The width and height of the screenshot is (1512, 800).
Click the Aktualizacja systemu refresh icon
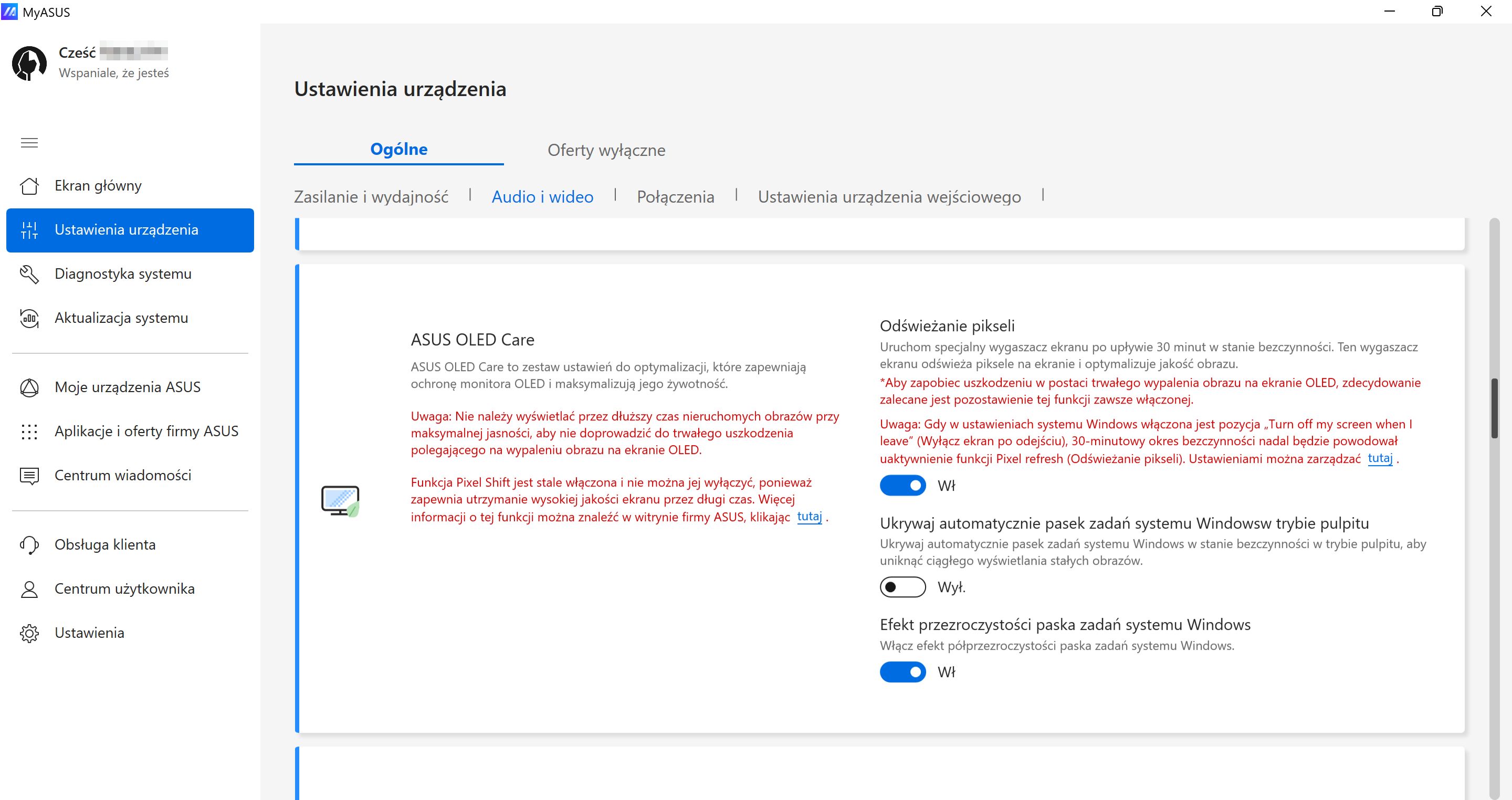(29, 318)
